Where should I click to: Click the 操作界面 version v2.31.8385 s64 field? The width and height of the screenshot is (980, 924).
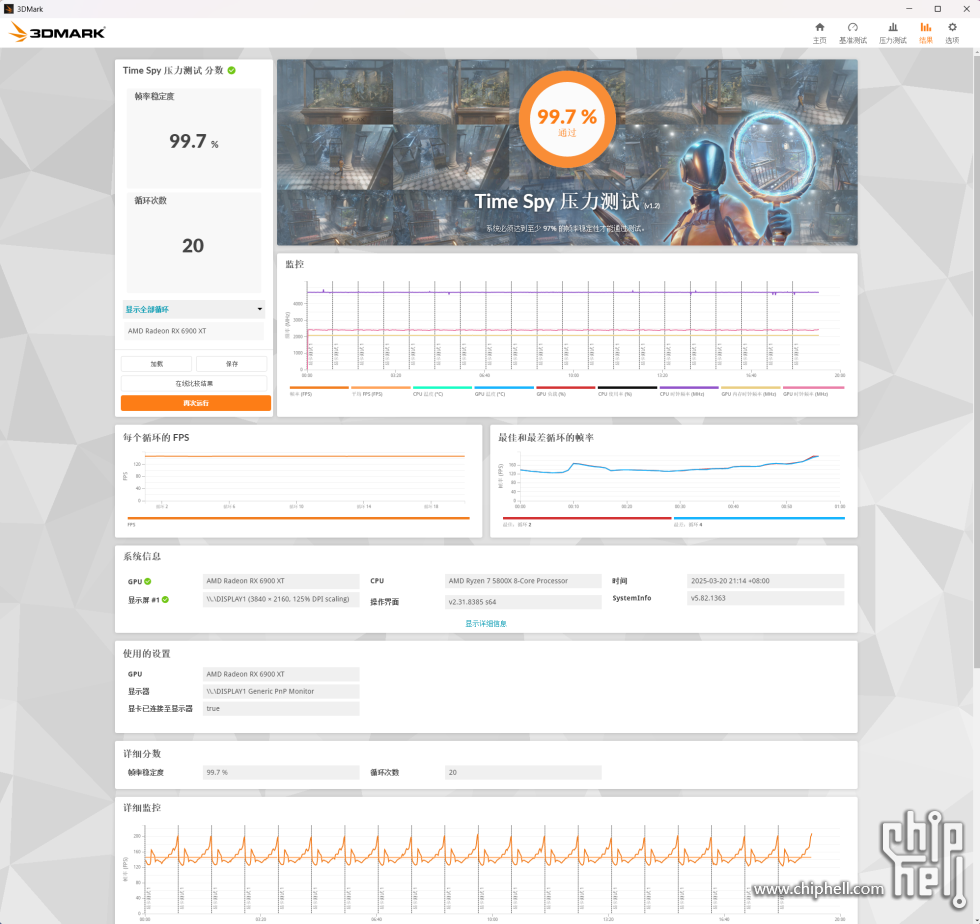tap(522, 602)
